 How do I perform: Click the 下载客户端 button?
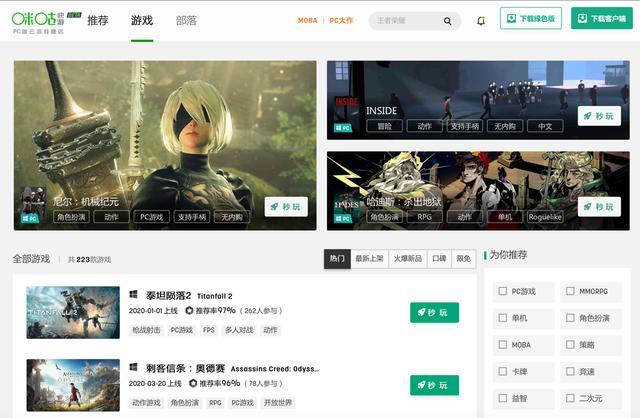(602, 18)
